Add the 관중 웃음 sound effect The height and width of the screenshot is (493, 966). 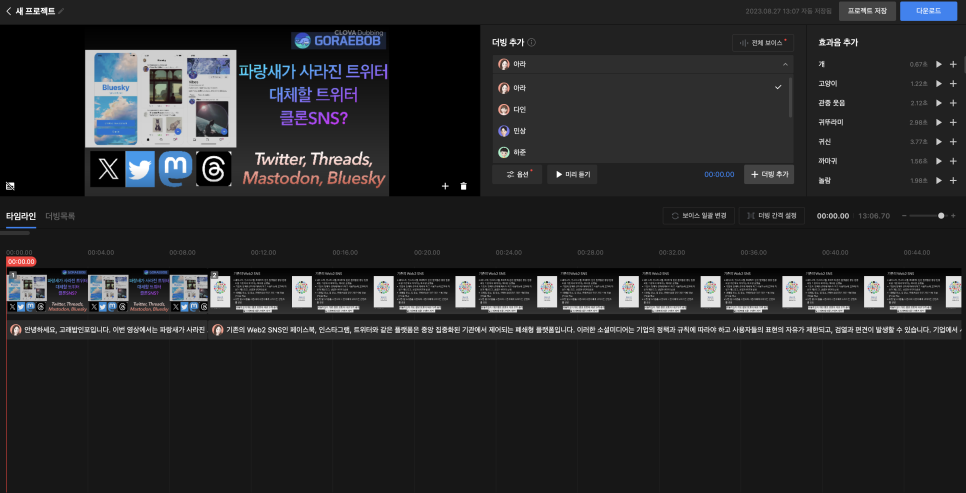click(953, 103)
